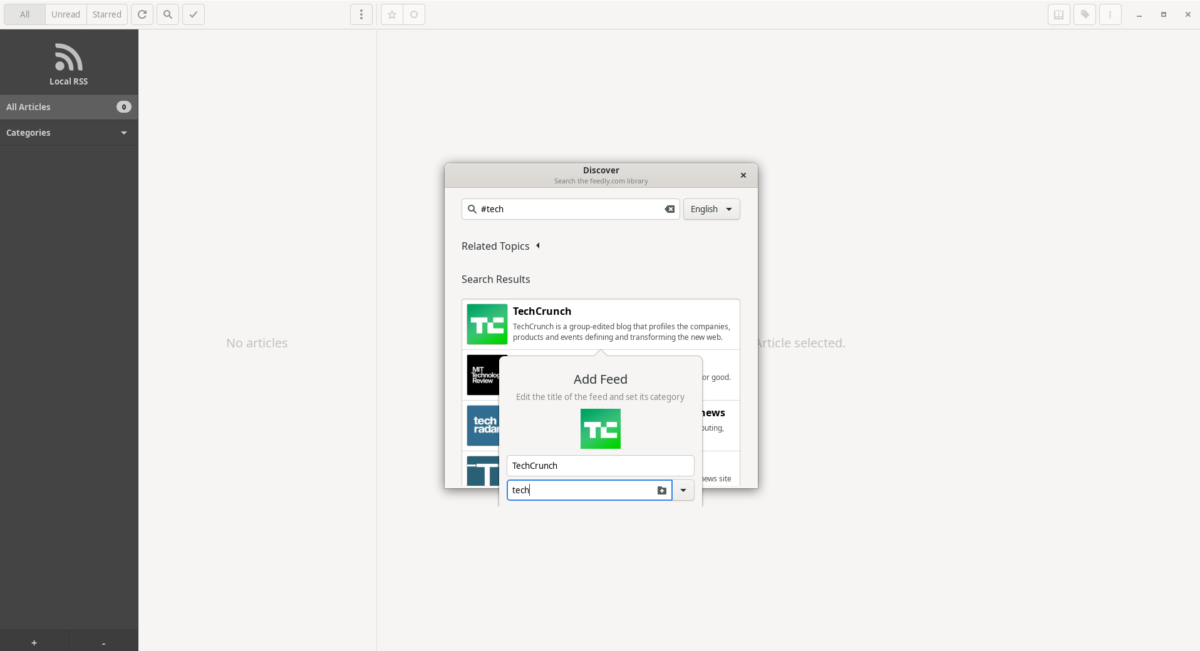Screen dimensions: 1200x651
Task: Expand the Related Topics section
Action: [x=500, y=246]
